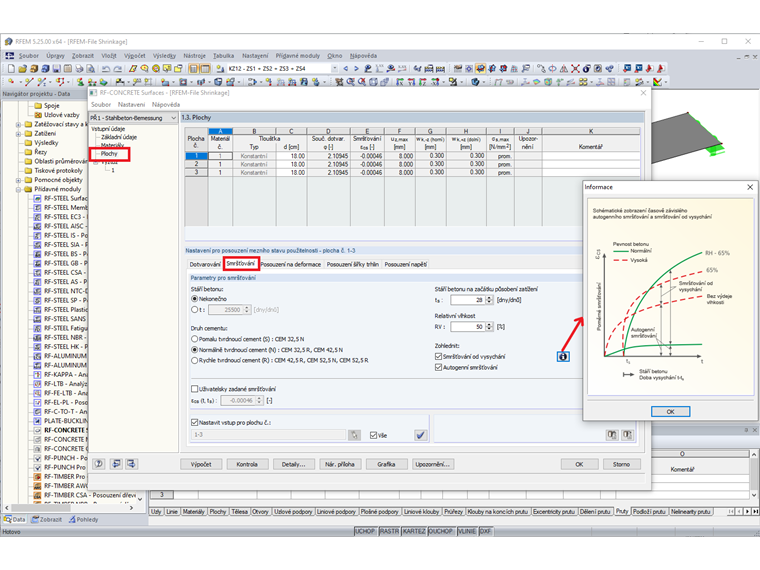The height and width of the screenshot is (570, 760).
Task: Open the Podloží prutu bottom table tab
Action: (649, 512)
